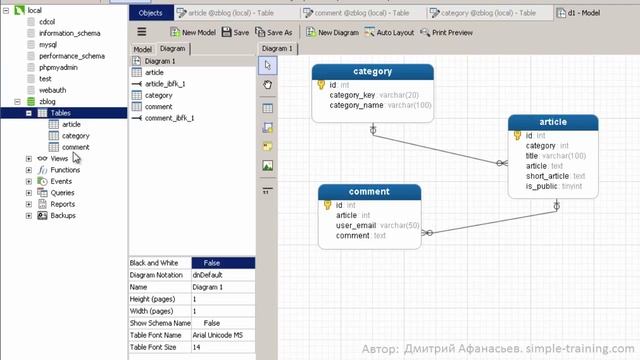Click Save As in the toolbar

273,32
